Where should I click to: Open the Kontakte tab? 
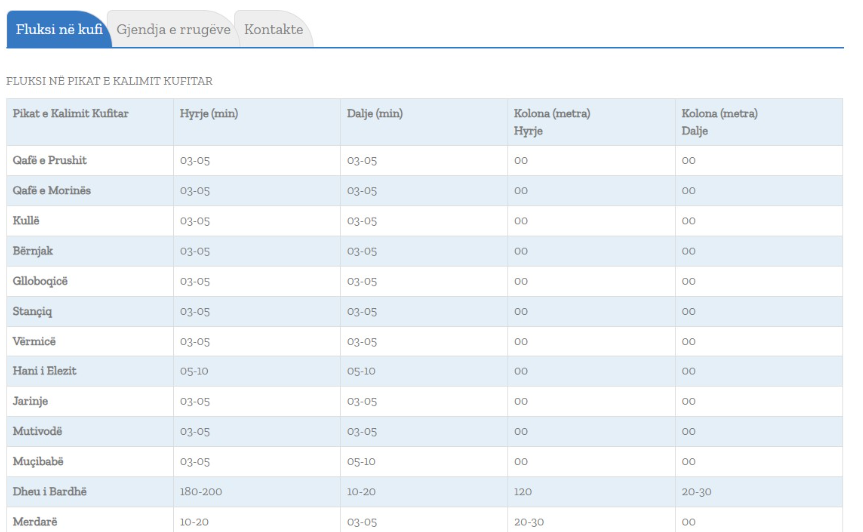point(273,30)
